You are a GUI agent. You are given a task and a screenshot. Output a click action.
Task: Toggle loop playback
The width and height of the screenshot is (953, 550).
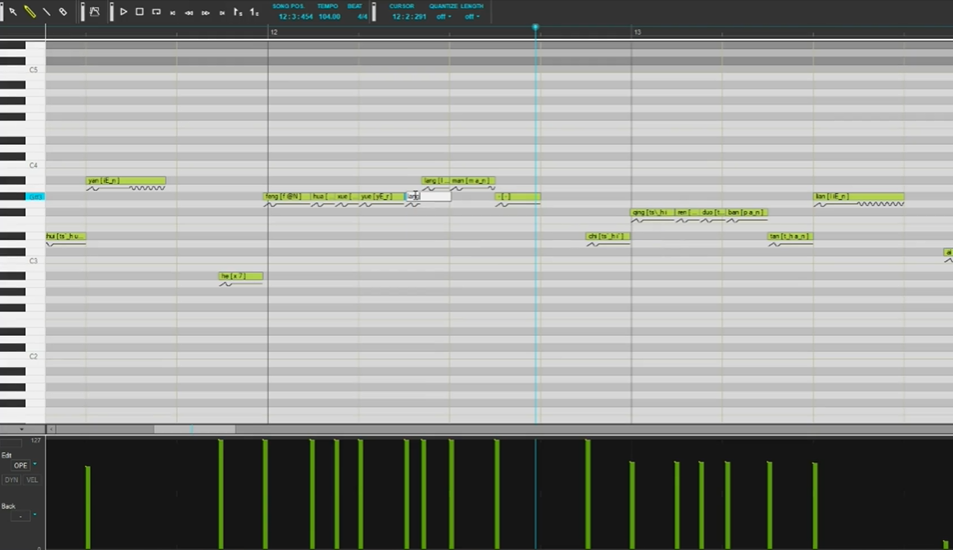tap(156, 12)
